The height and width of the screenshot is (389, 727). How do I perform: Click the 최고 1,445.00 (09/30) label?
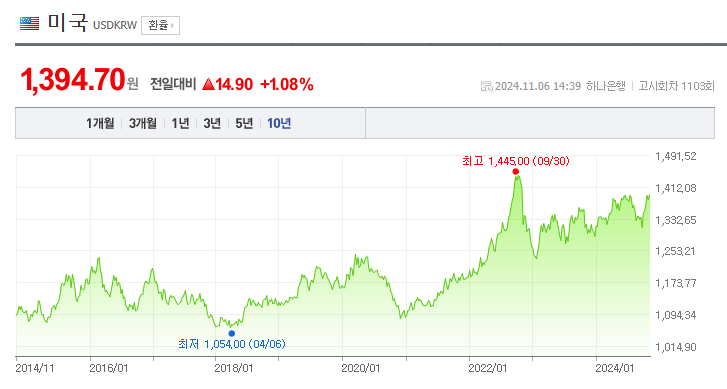click(516, 161)
